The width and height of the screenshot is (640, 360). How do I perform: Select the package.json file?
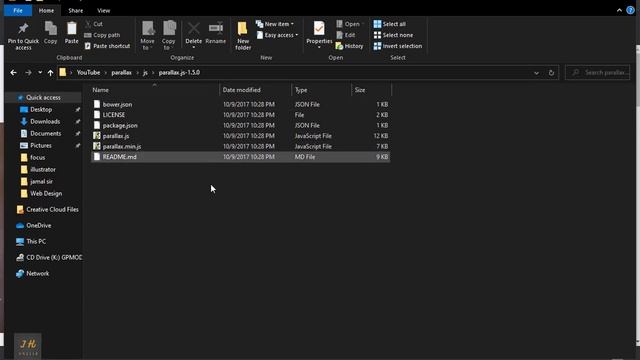pyautogui.click(x=240, y=126)
